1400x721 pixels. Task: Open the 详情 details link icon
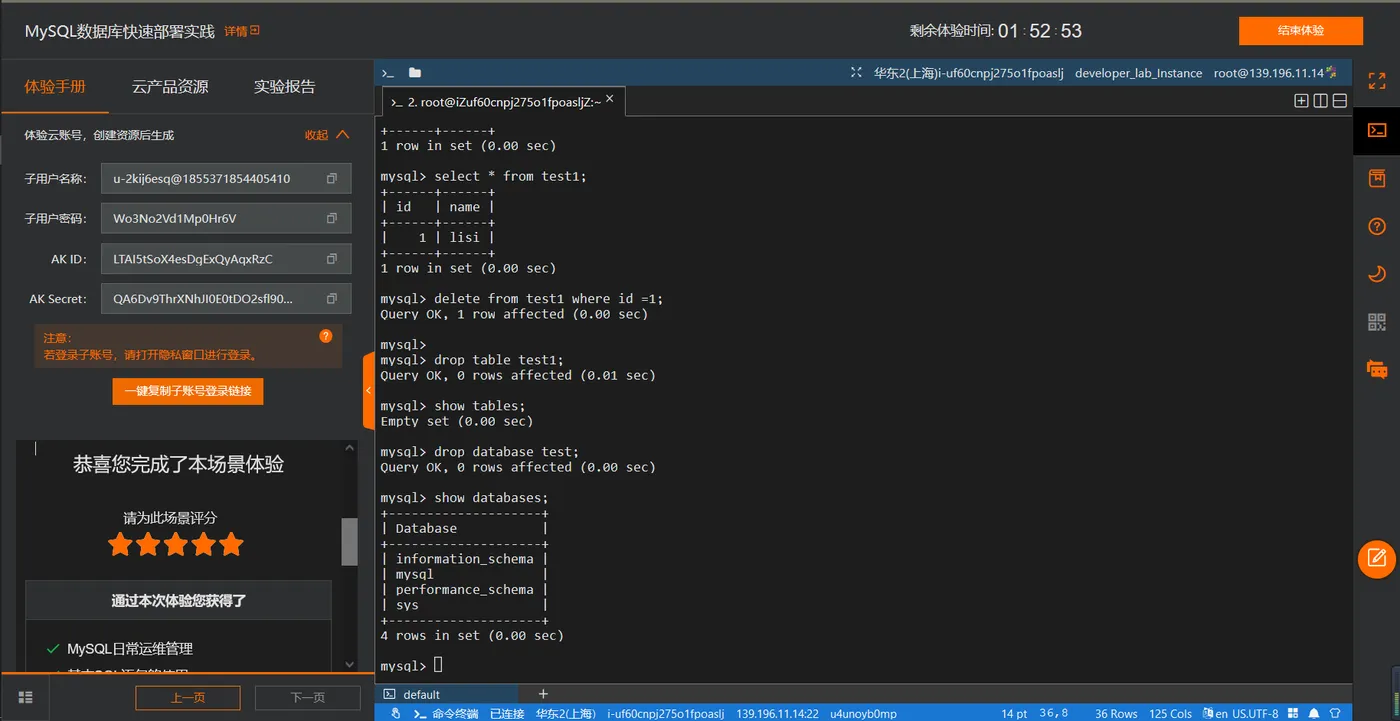point(255,31)
